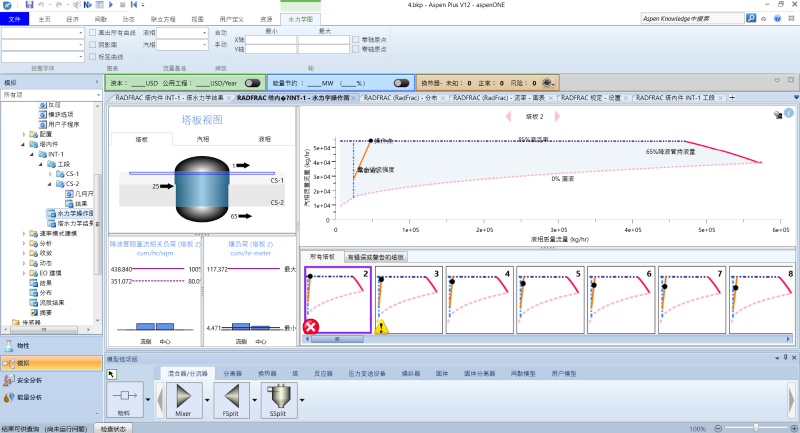Check the 标签曲线 checkbox

[92, 57]
